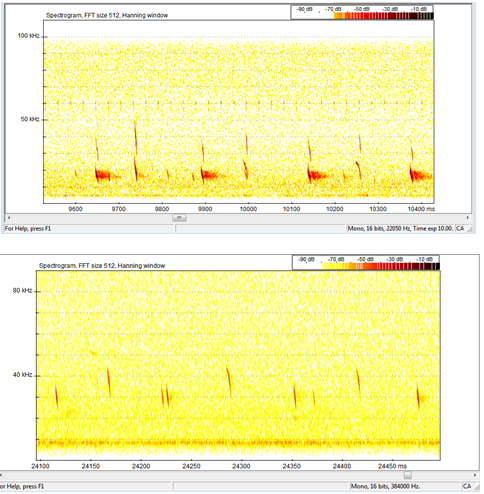Click the '24450 ms' time axis label

click(x=393, y=466)
